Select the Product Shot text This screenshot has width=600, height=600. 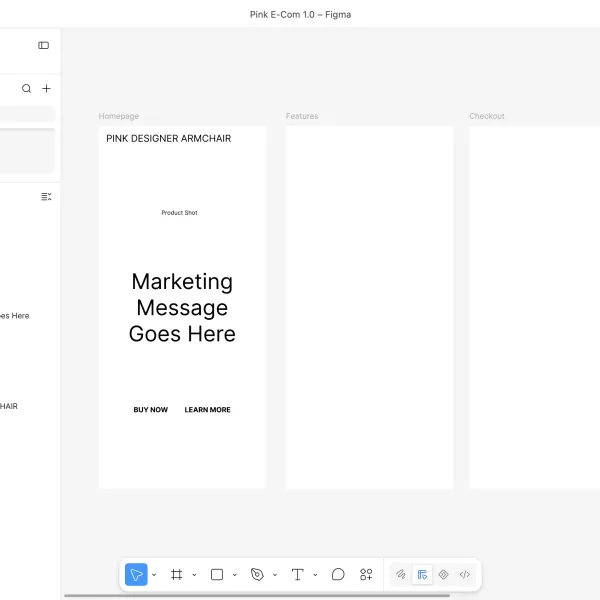pyautogui.click(x=179, y=212)
